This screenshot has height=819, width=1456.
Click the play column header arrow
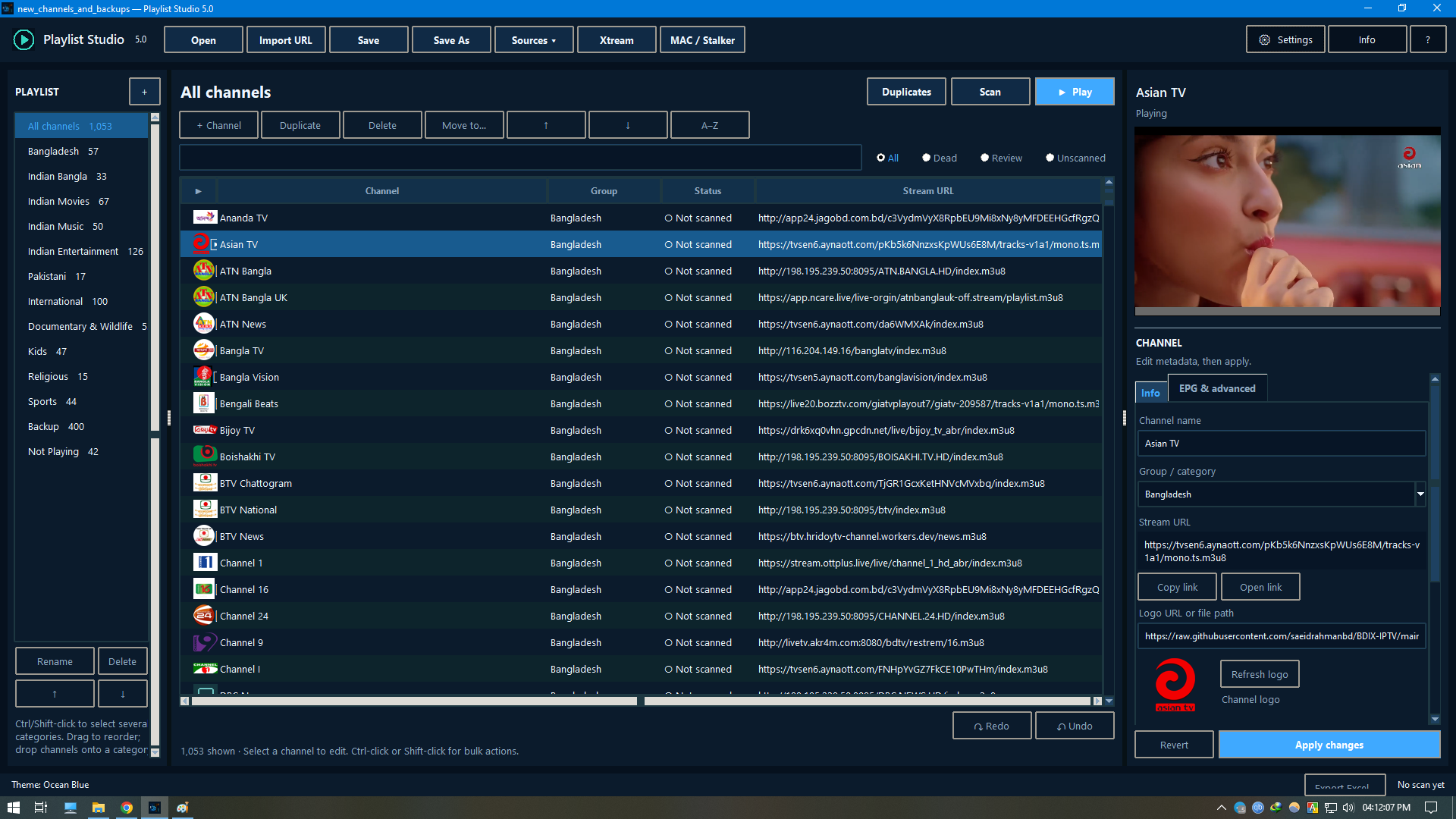pyautogui.click(x=199, y=191)
